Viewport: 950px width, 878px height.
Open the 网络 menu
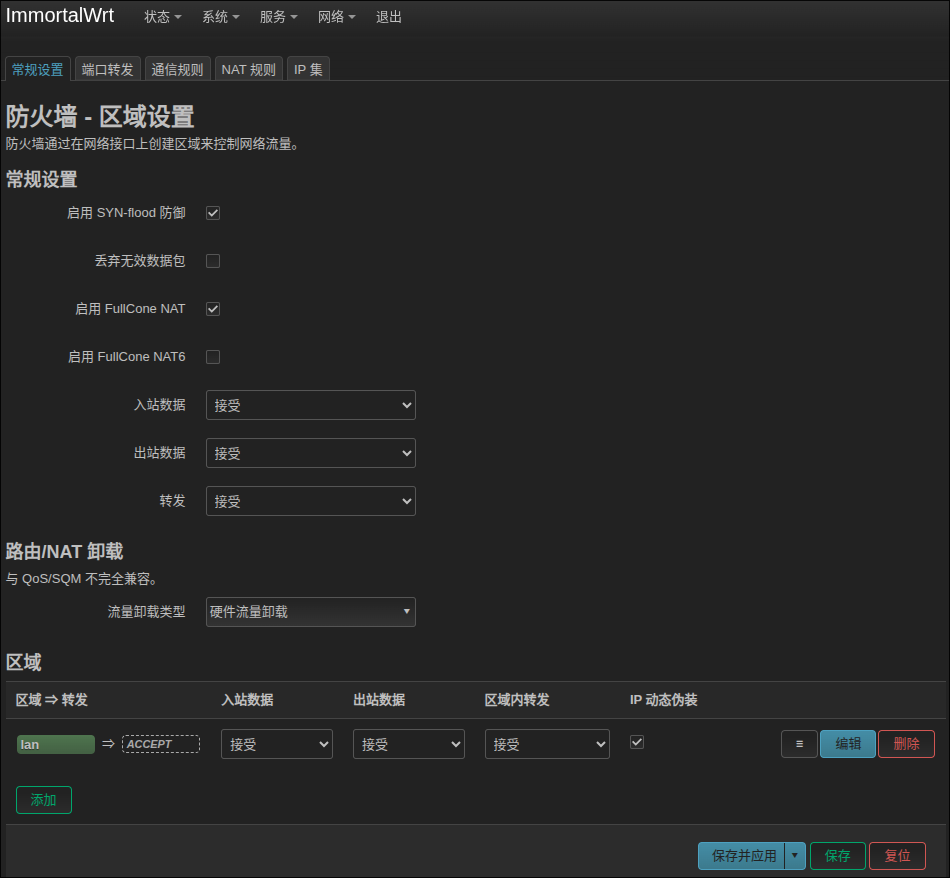336,17
